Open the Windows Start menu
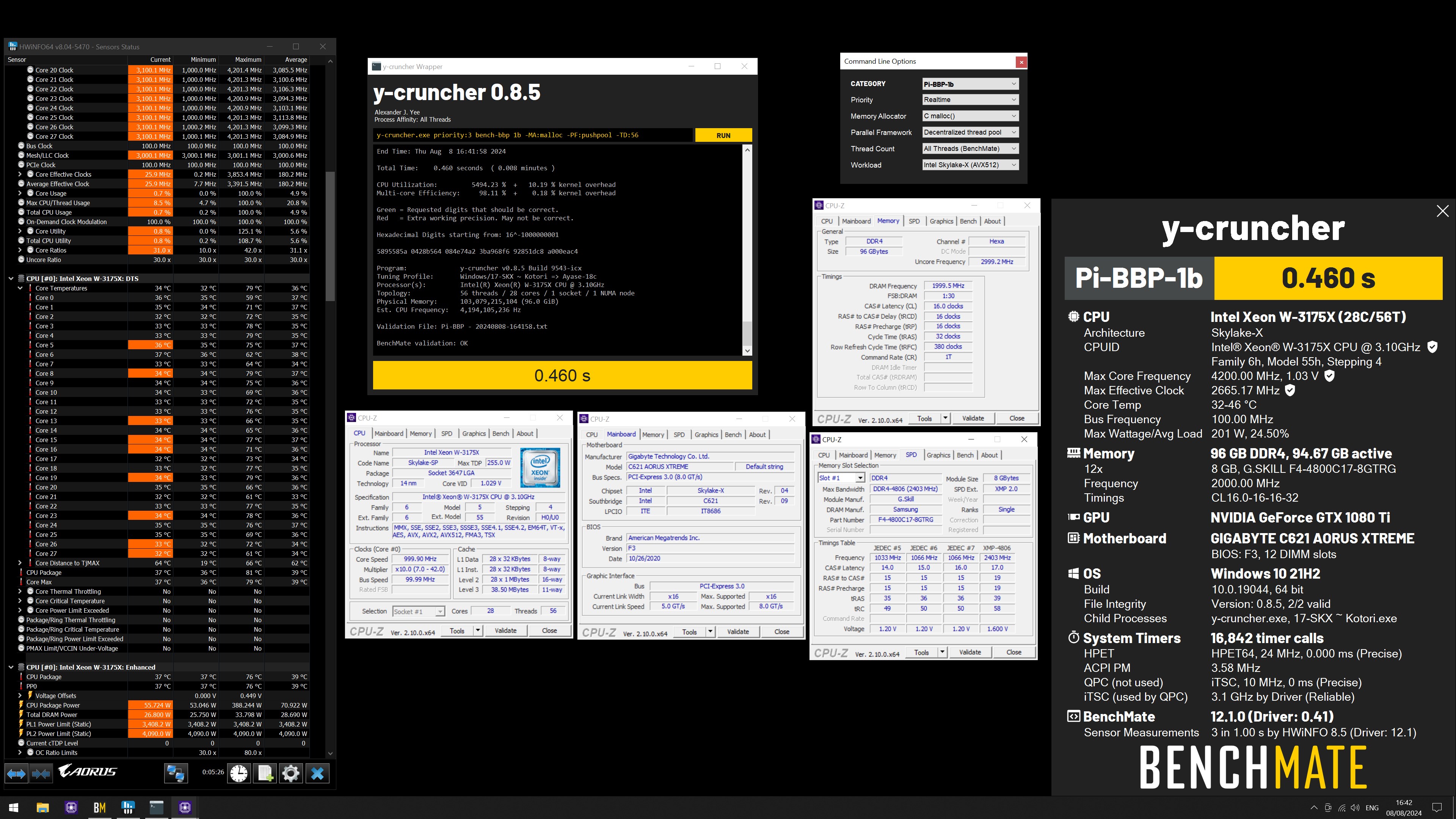Image resolution: width=1456 pixels, height=819 pixels. pyautogui.click(x=14, y=807)
